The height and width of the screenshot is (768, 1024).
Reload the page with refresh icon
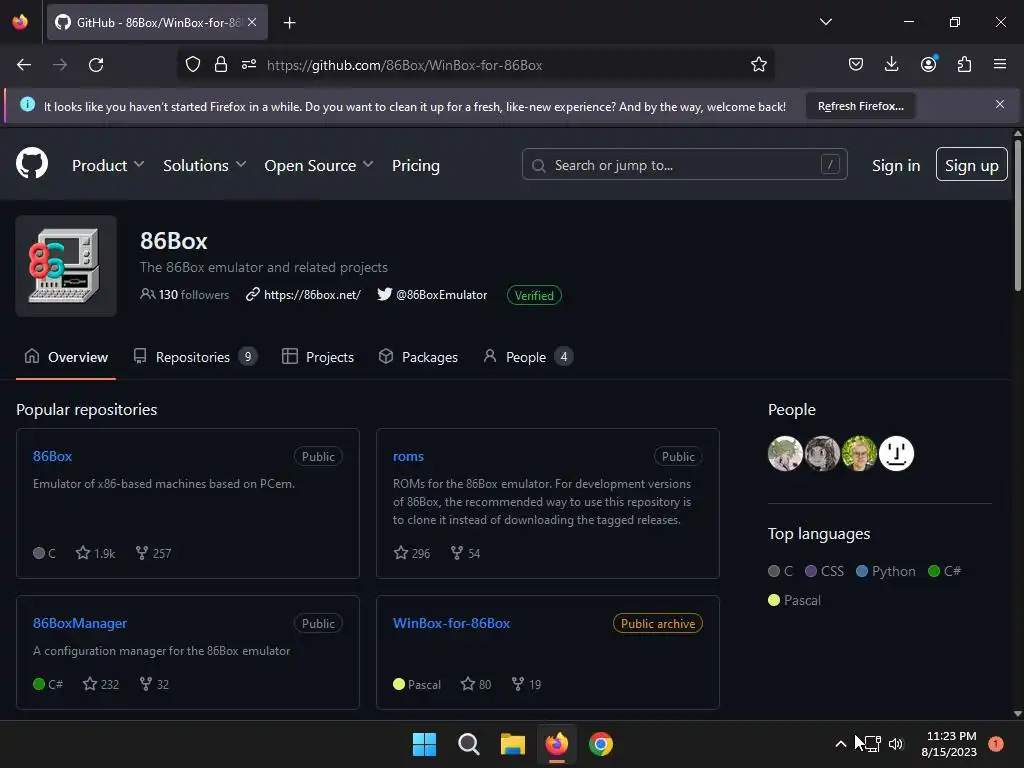tap(96, 65)
